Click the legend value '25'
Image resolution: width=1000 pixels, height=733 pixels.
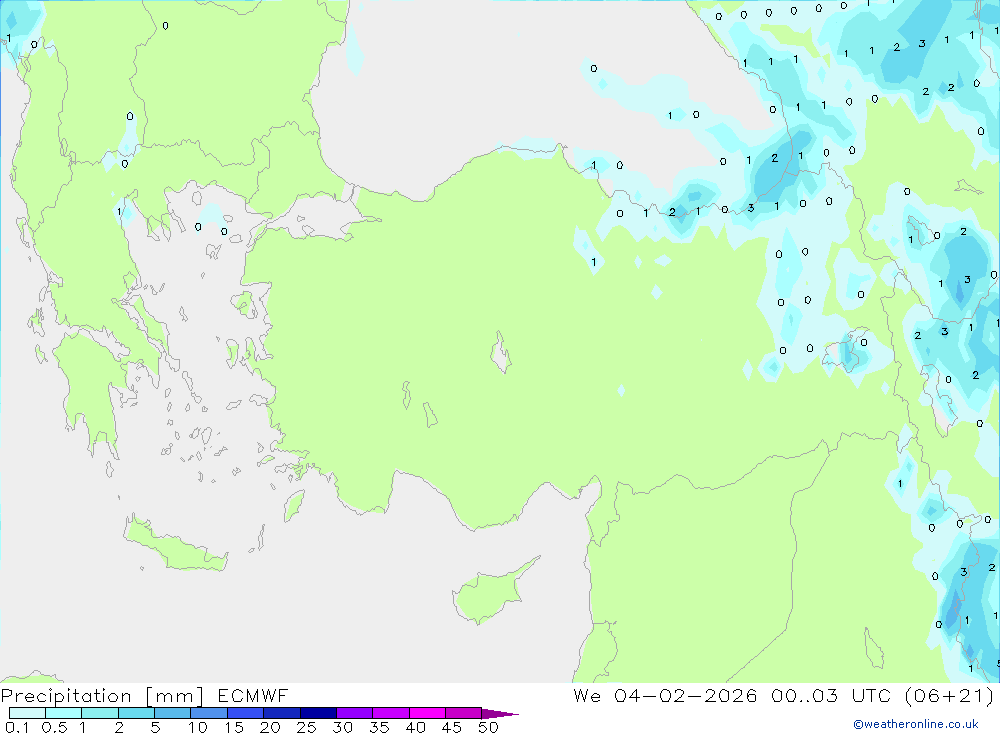(x=307, y=727)
